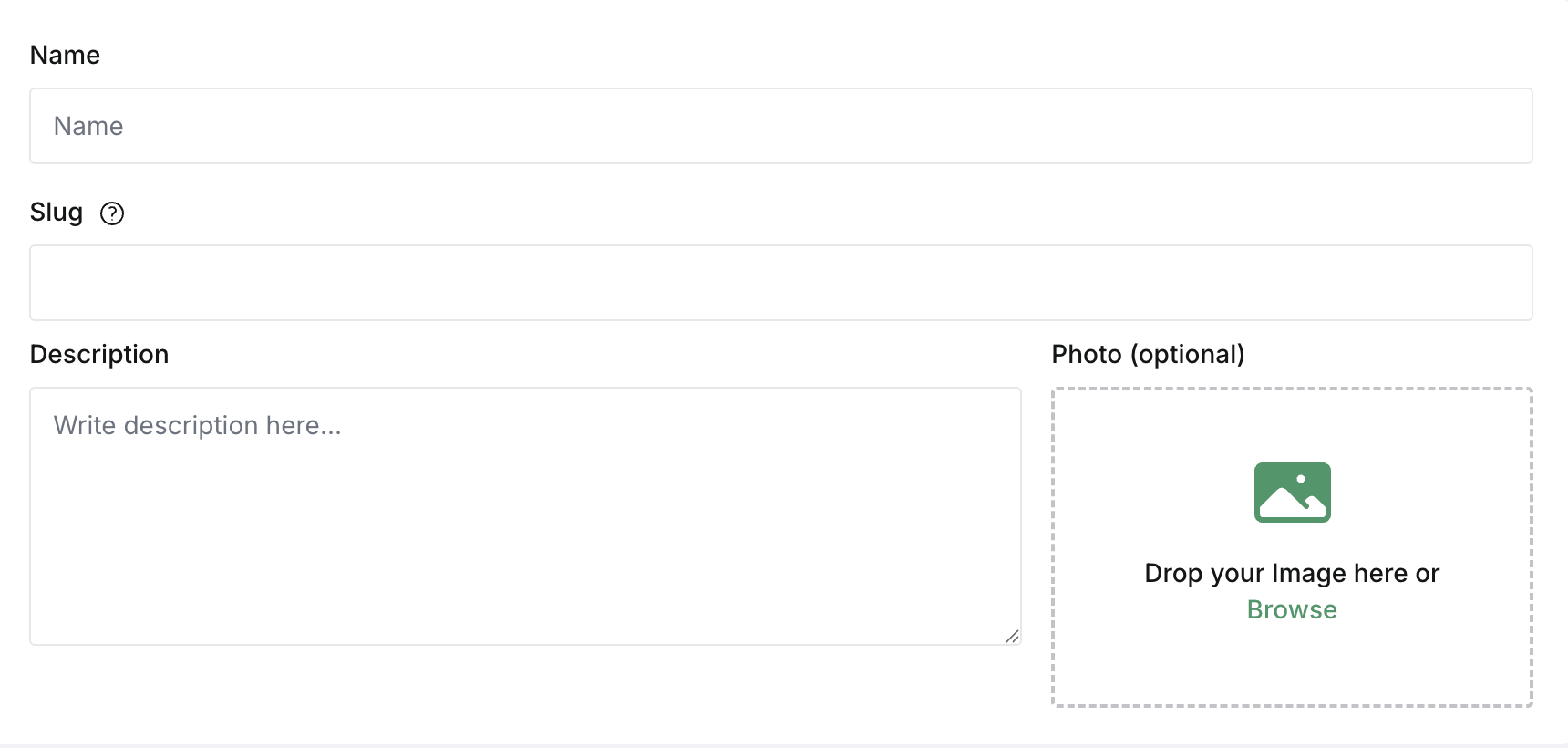Click the Name field label
The width and height of the screenshot is (1568, 748).
click(x=65, y=55)
